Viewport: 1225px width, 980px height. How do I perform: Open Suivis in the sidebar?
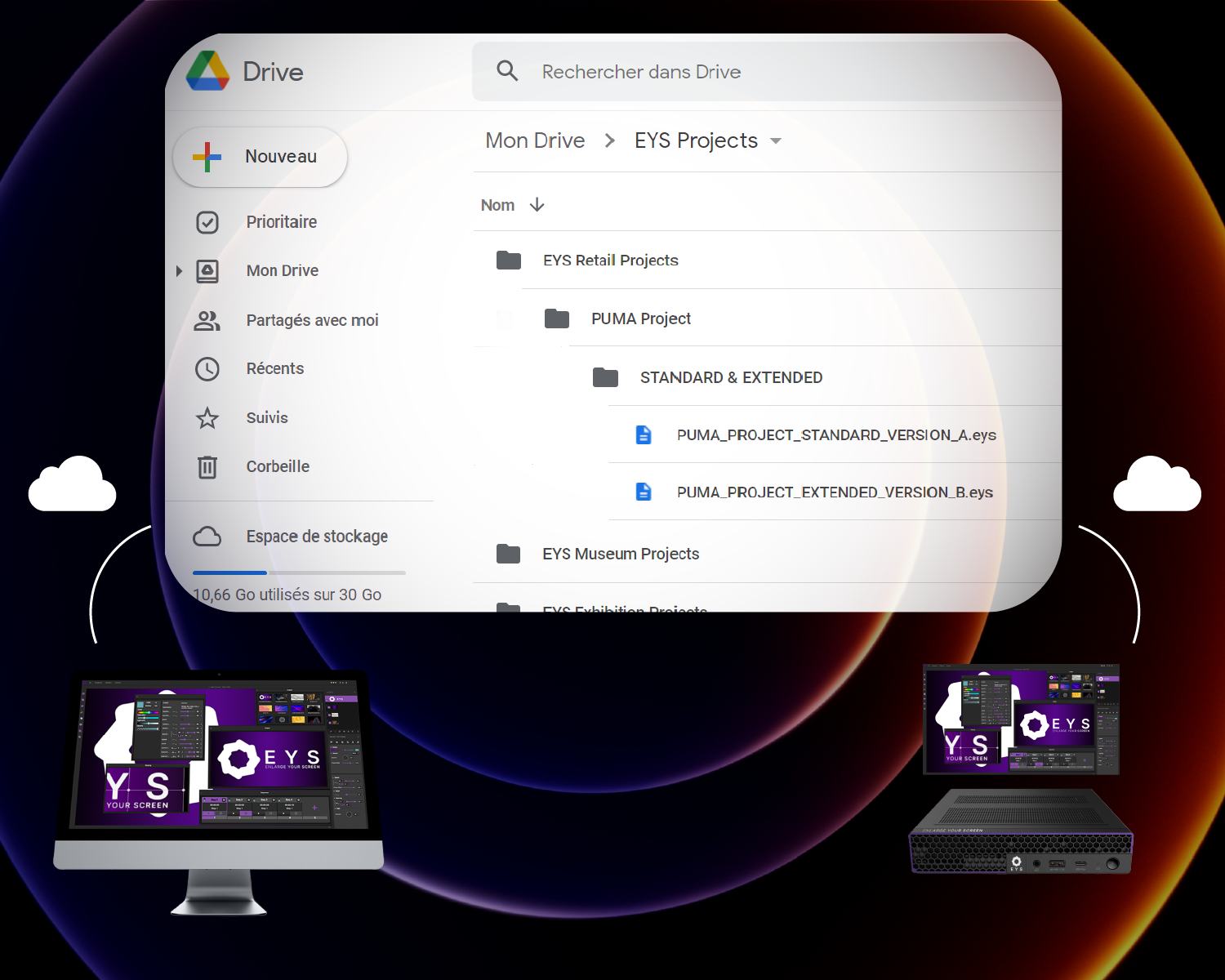coord(267,418)
